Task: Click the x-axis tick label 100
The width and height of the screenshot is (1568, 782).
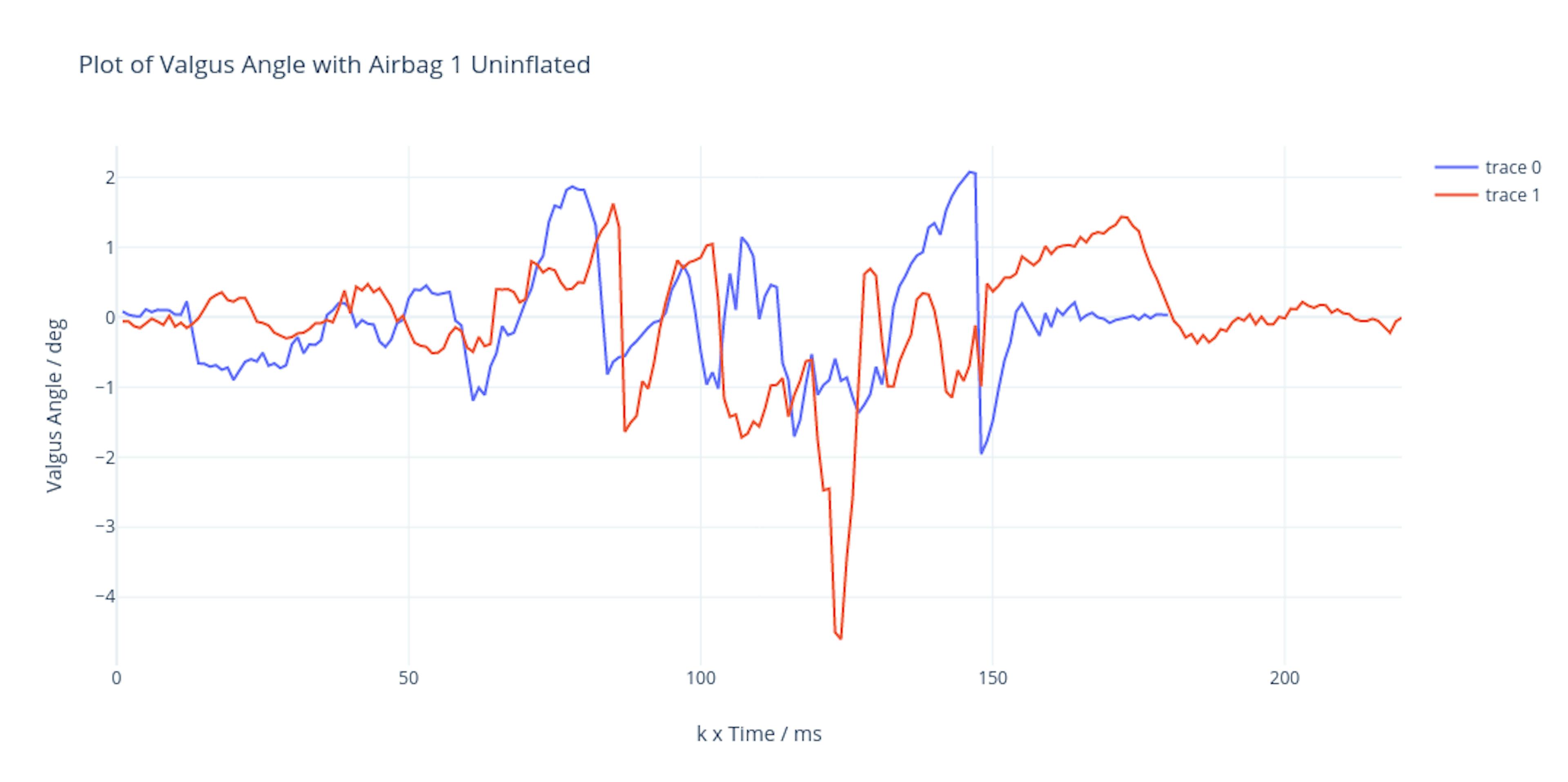Action: (x=701, y=678)
